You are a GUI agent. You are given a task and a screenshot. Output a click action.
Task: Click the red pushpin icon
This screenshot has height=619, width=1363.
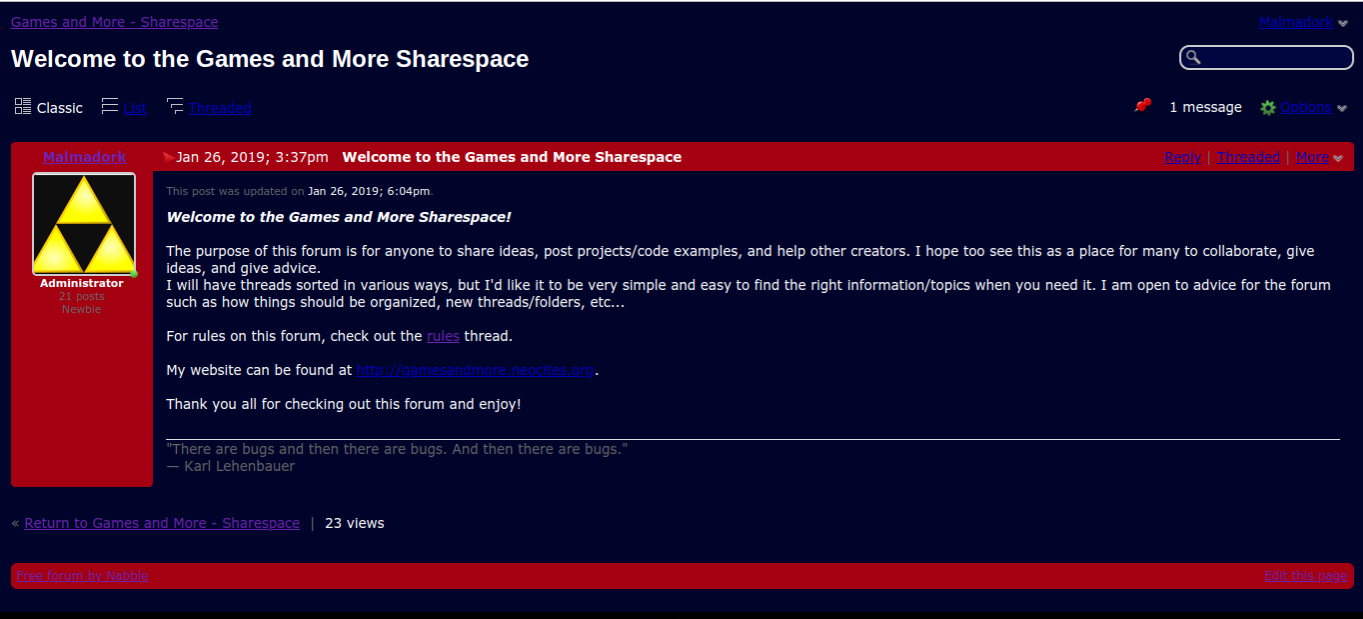coord(1142,105)
